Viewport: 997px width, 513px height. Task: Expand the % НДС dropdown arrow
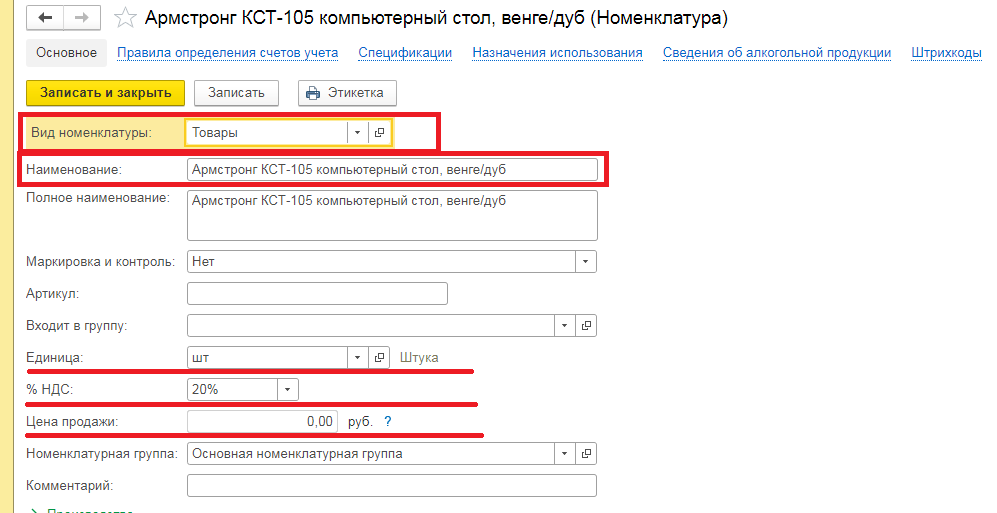pos(287,389)
